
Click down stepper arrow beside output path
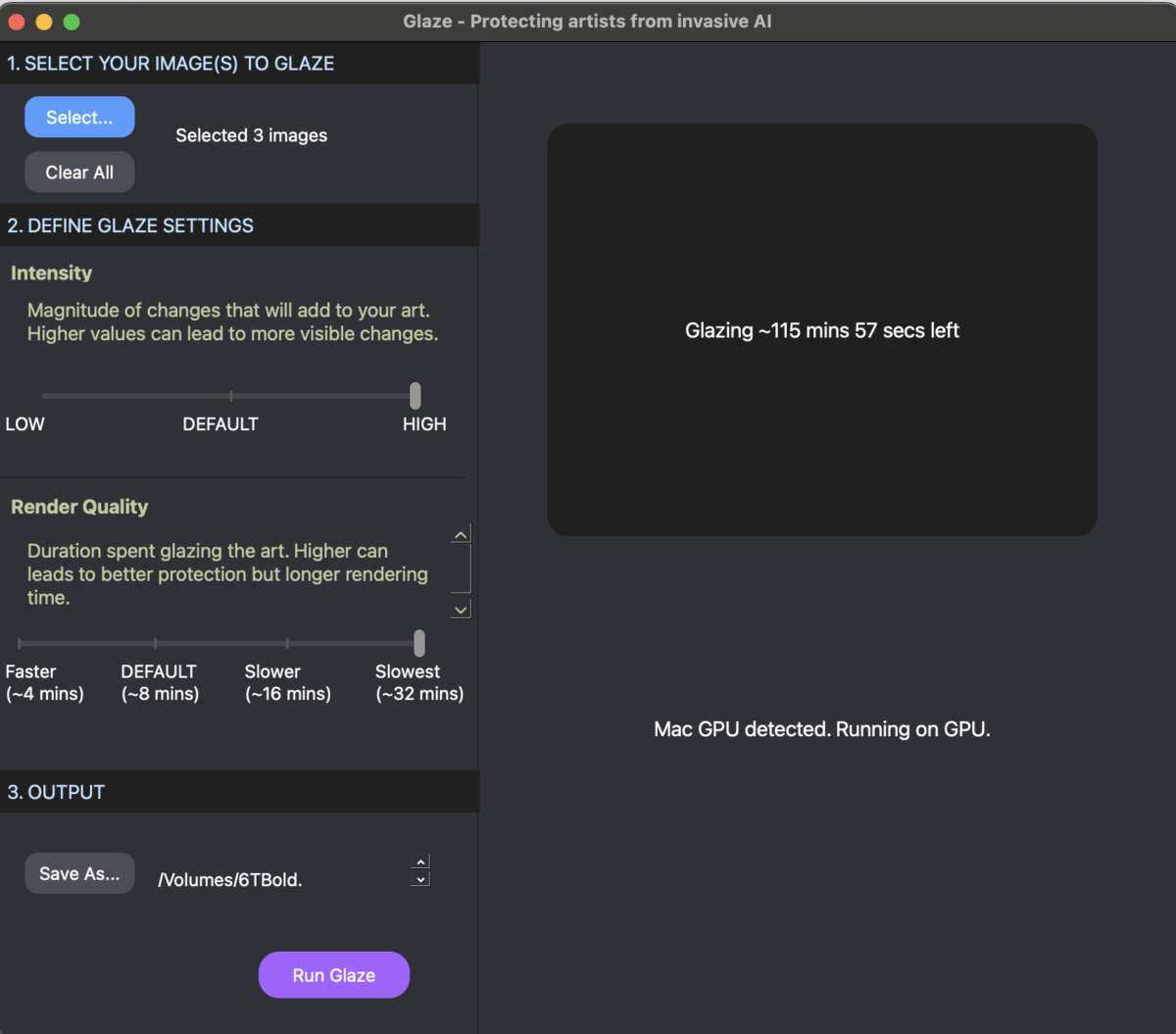420,879
